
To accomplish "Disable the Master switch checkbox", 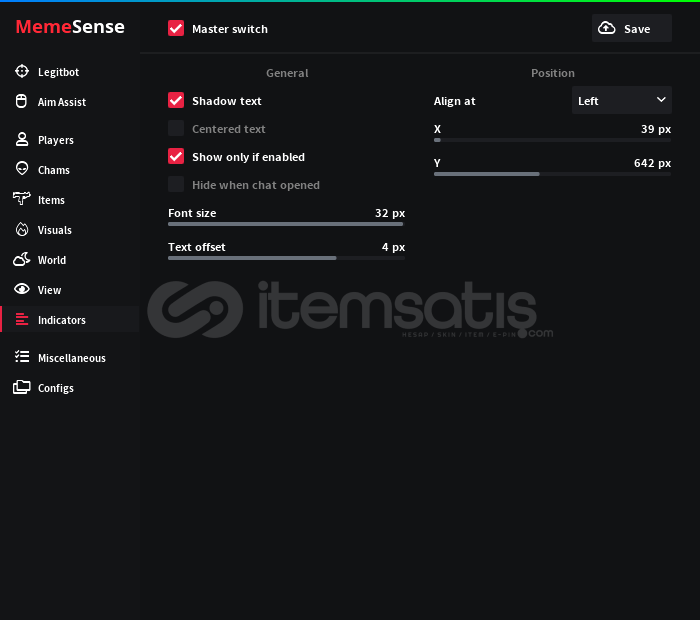I will tap(176, 28).
